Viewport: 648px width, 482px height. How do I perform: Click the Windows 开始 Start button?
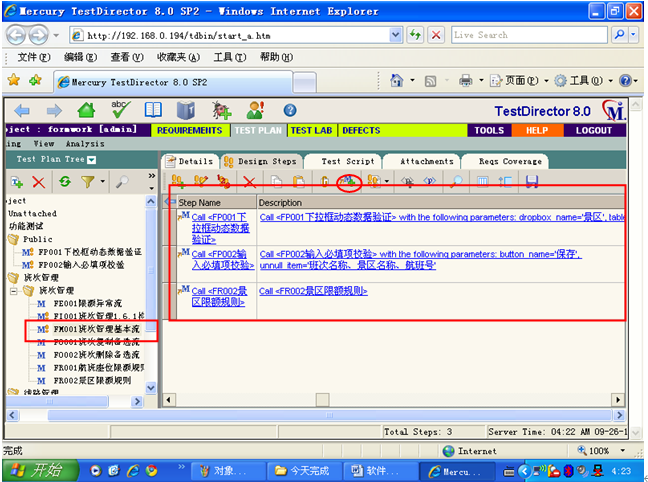tap(39, 471)
